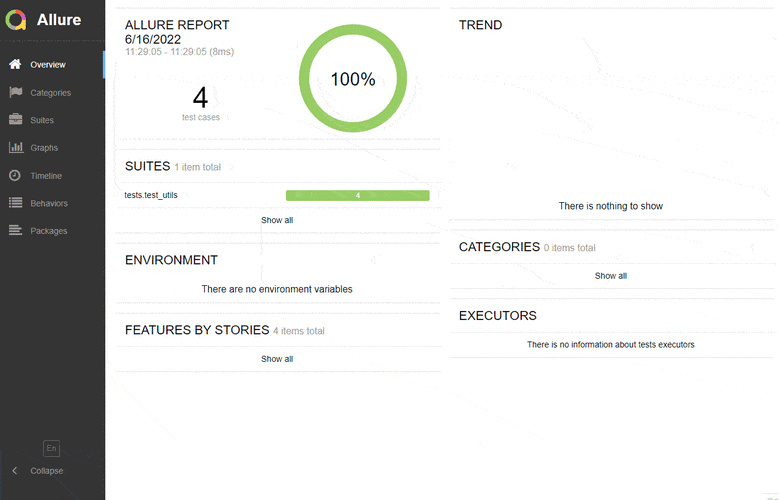Screen dimensions: 779x500
Task: Click the Allure logo icon
Action: 15,20
